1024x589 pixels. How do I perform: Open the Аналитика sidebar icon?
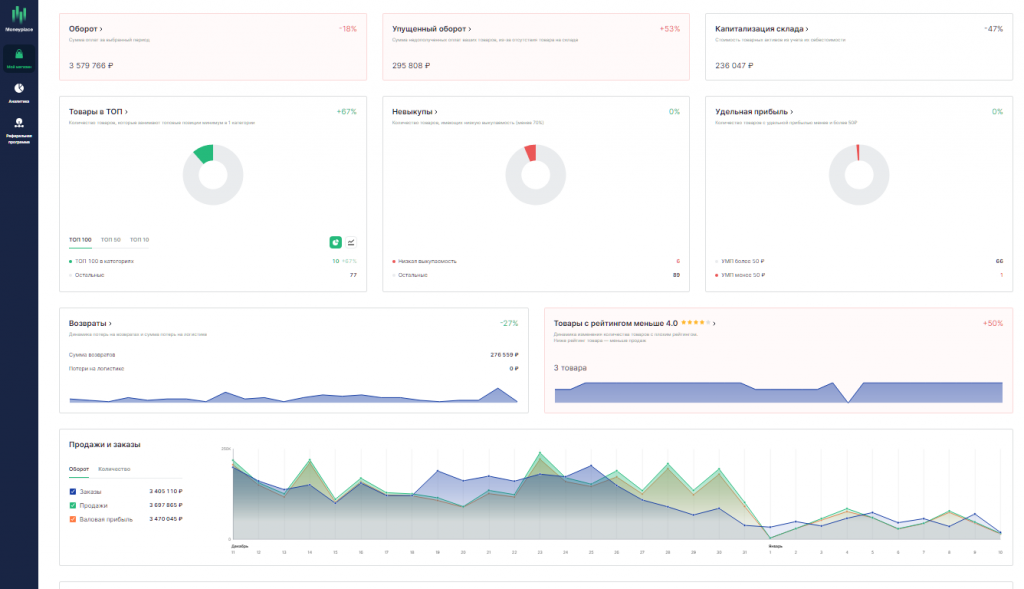[x=19, y=92]
